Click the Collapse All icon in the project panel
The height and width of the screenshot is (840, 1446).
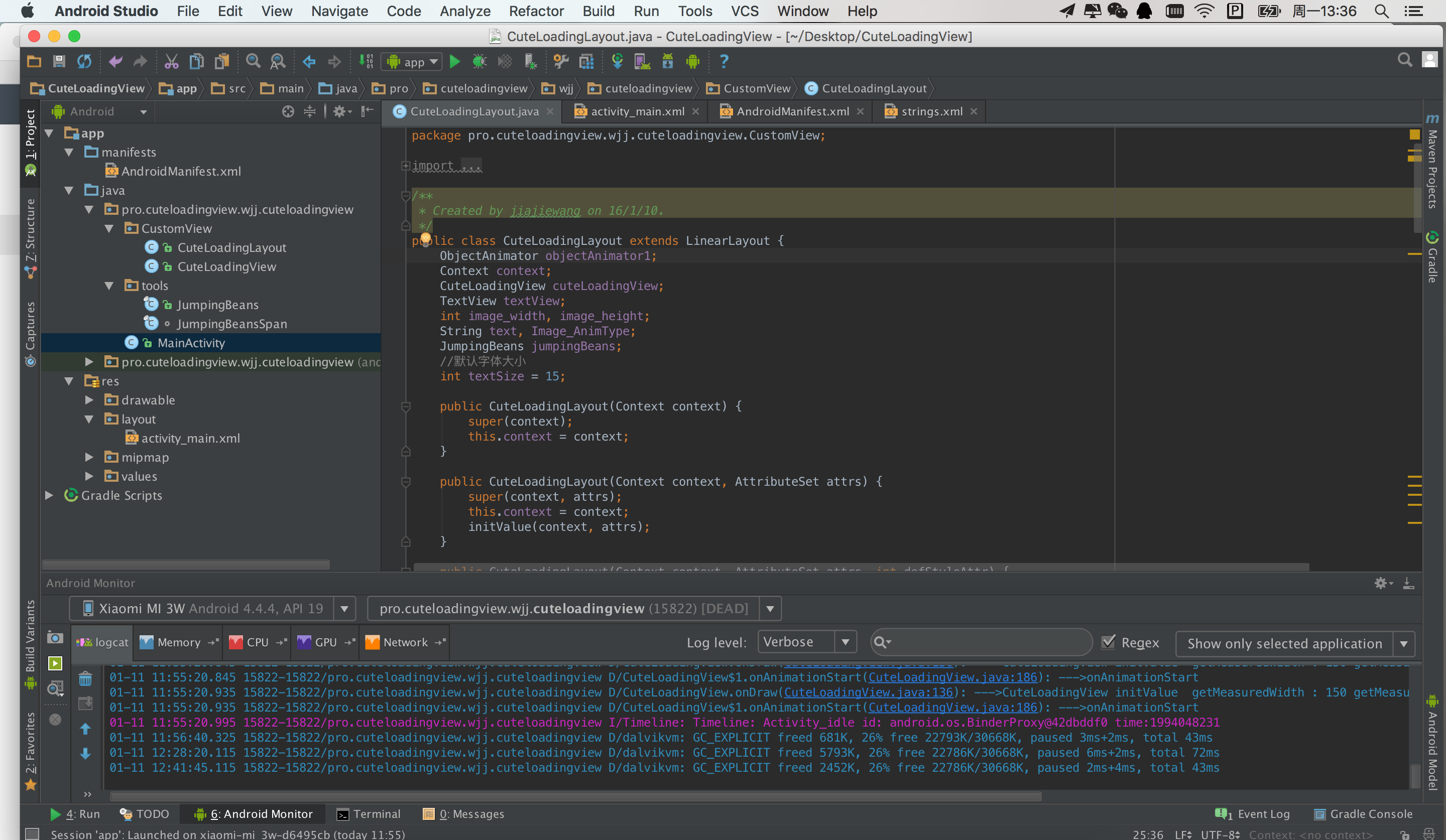310,111
